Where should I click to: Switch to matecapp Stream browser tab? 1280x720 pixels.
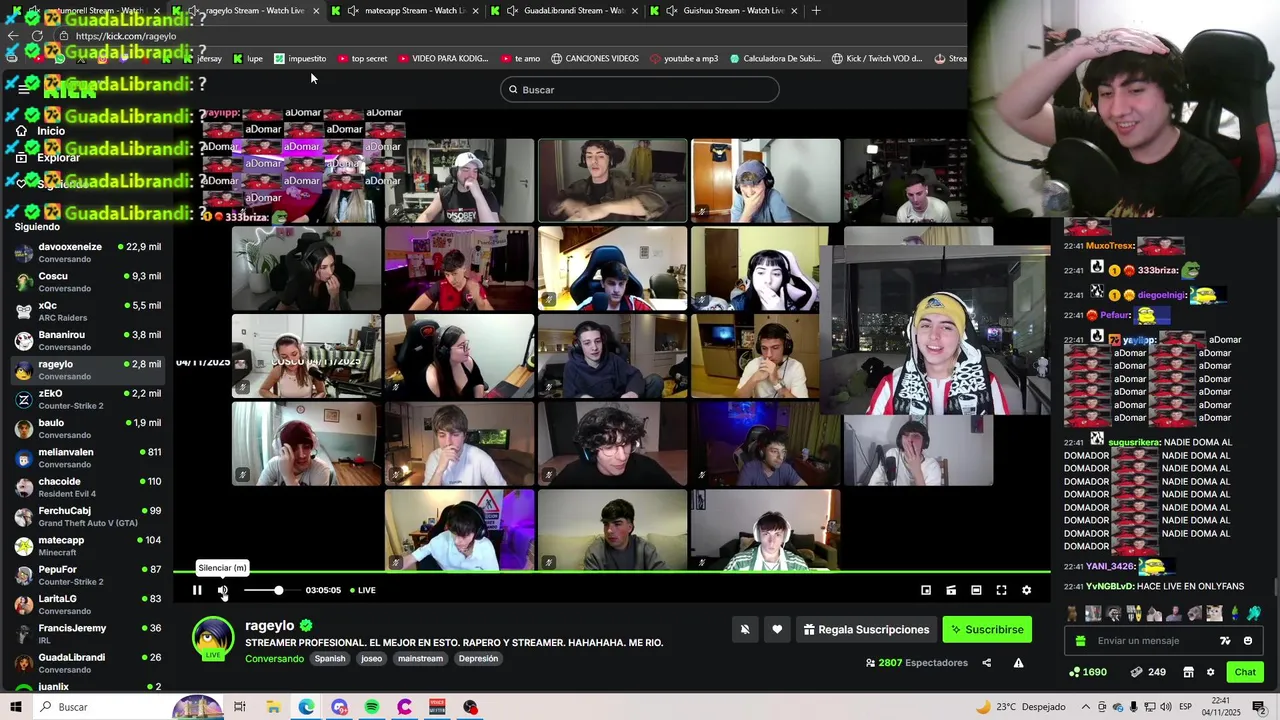click(x=405, y=11)
